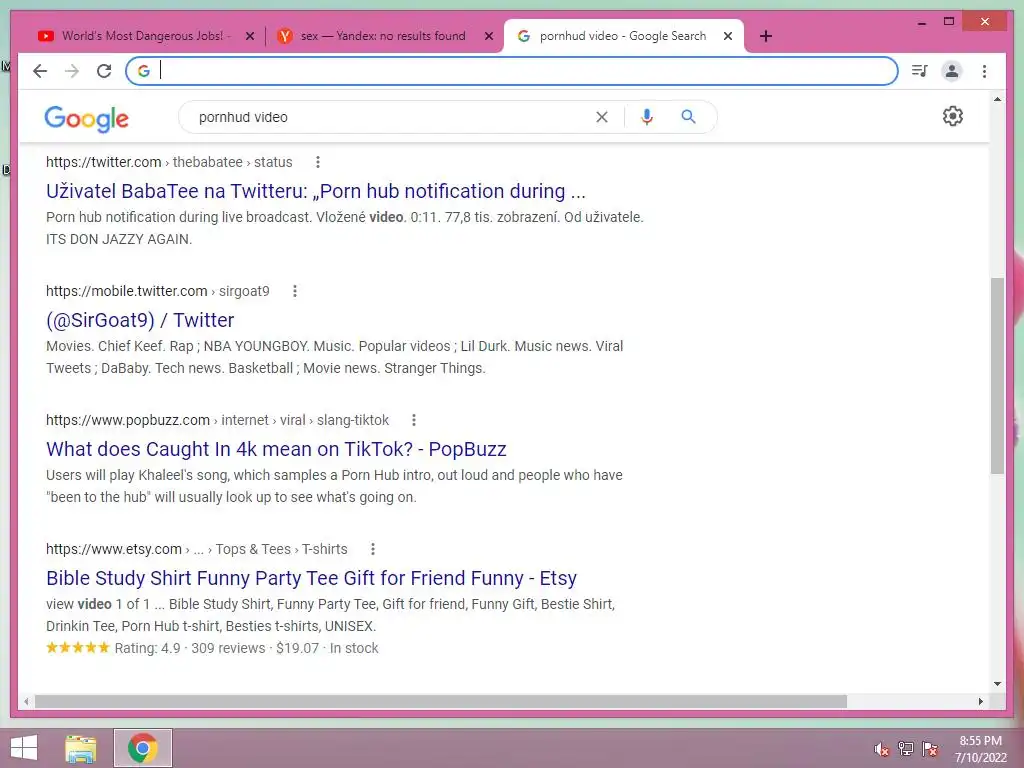Click the vertical scrollbar thumb
The image size is (1024, 768).
point(997,376)
